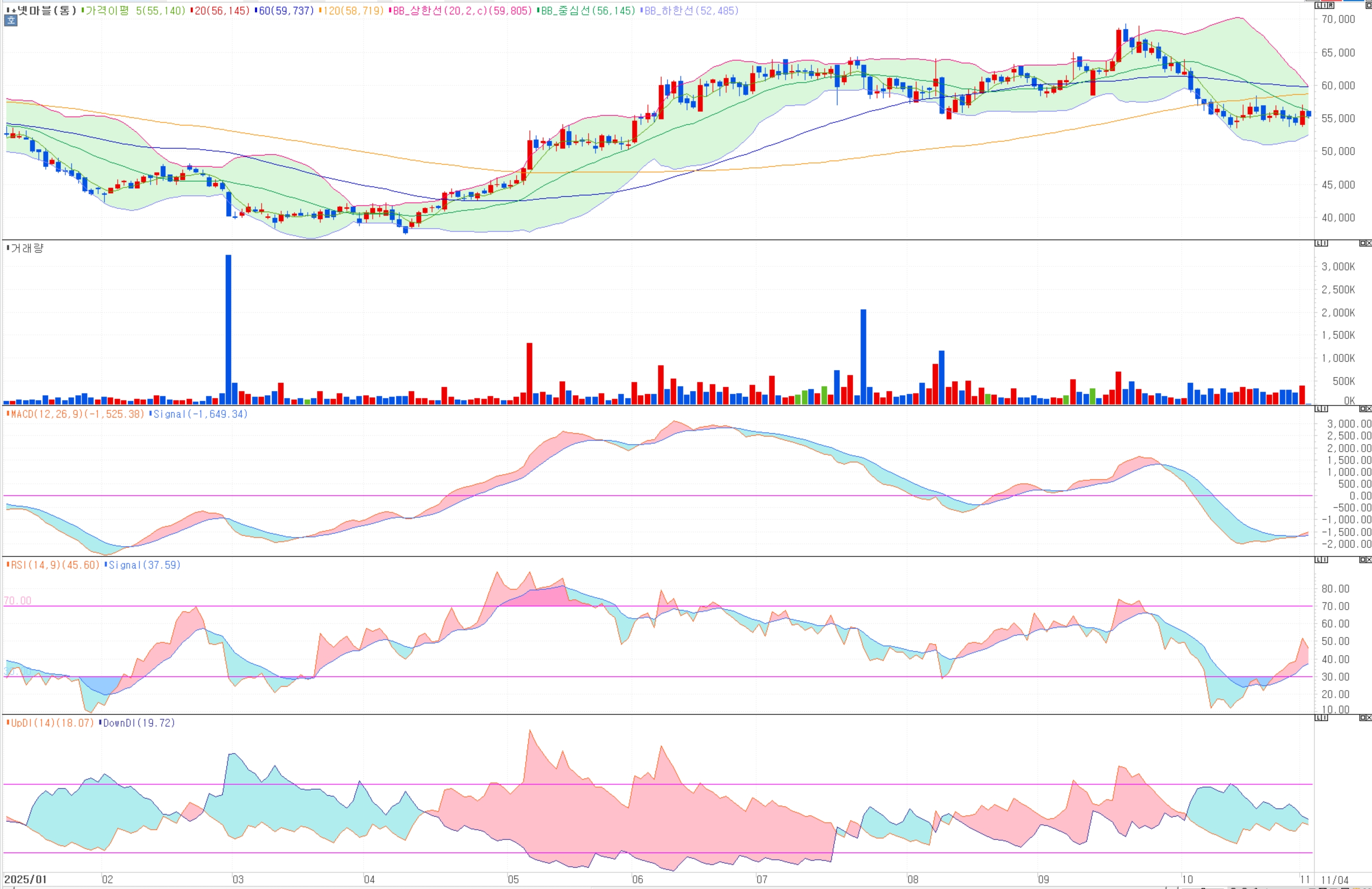1372x889 pixels.
Task: Click the L button above price axis
Action: click(x=1318, y=5)
